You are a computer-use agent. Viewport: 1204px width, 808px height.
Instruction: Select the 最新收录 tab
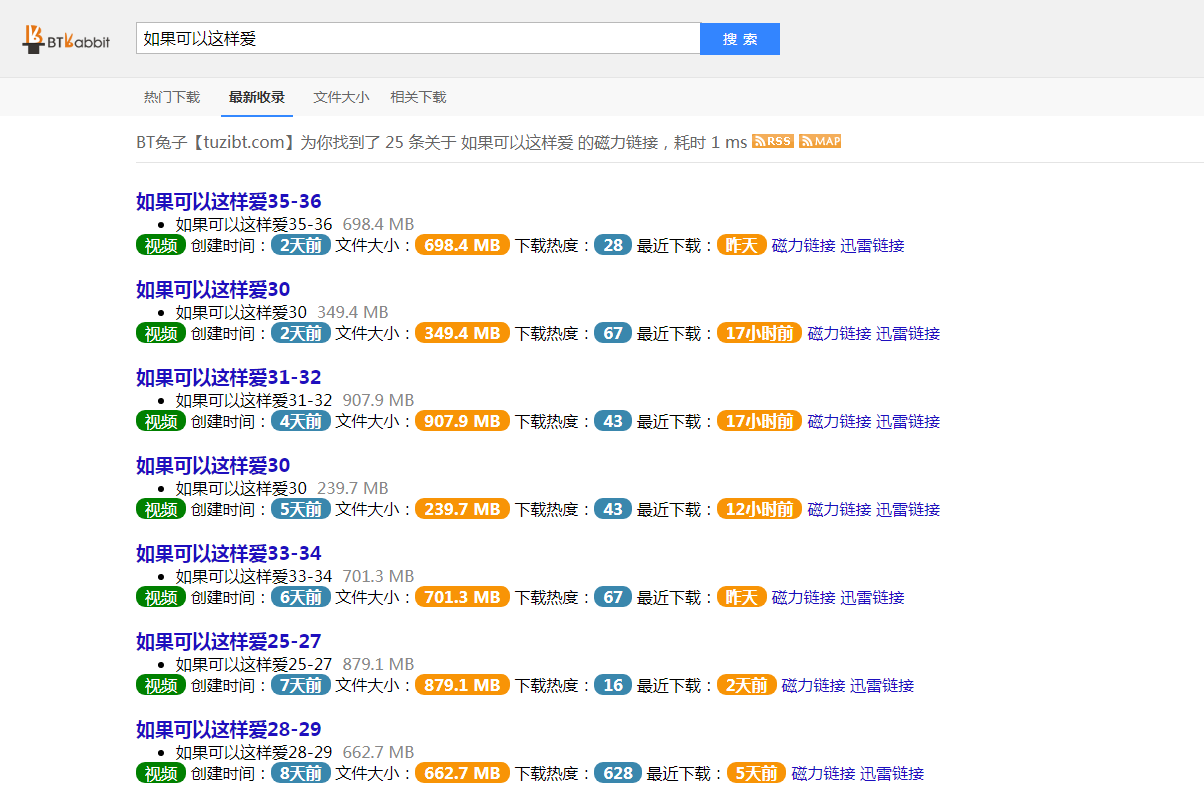tap(257, 97)
